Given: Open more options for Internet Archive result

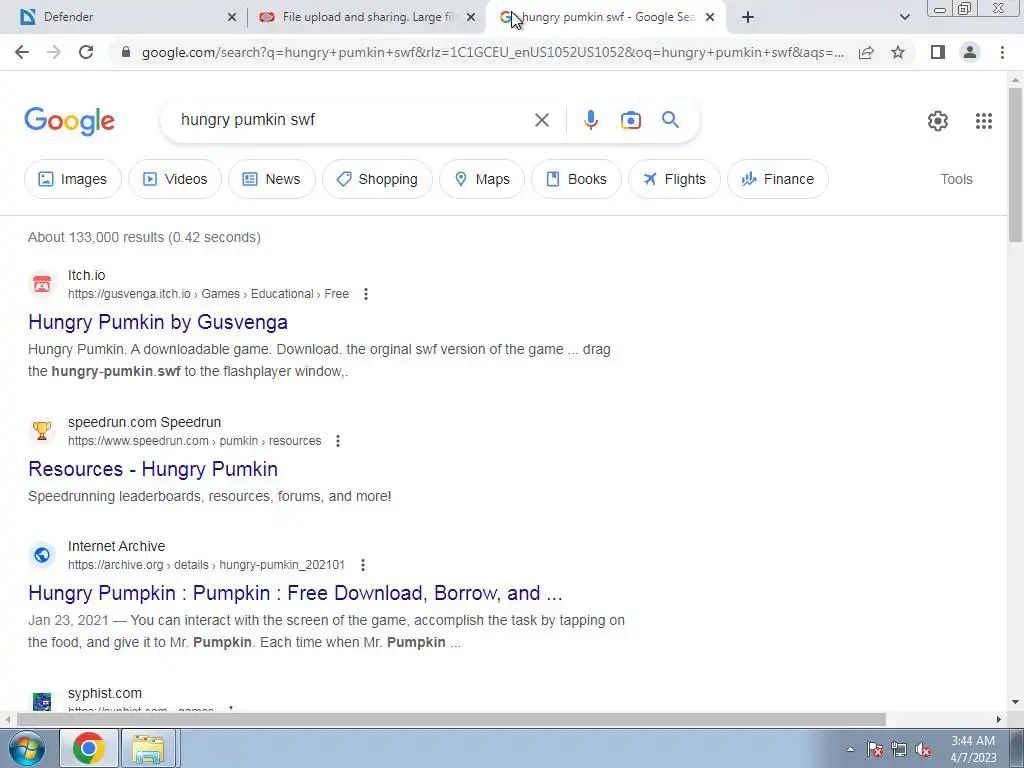Looking at the screenshot, I should [362, 565].
